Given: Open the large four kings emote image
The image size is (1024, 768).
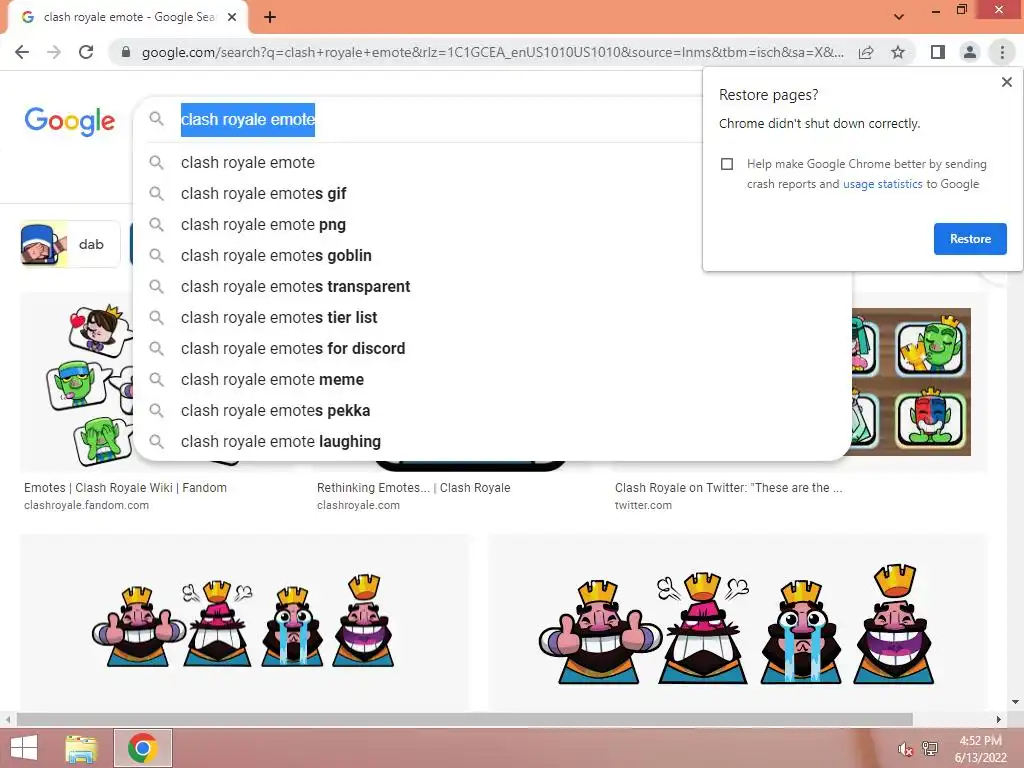Looking at the screenshot, I should point(738,622).
